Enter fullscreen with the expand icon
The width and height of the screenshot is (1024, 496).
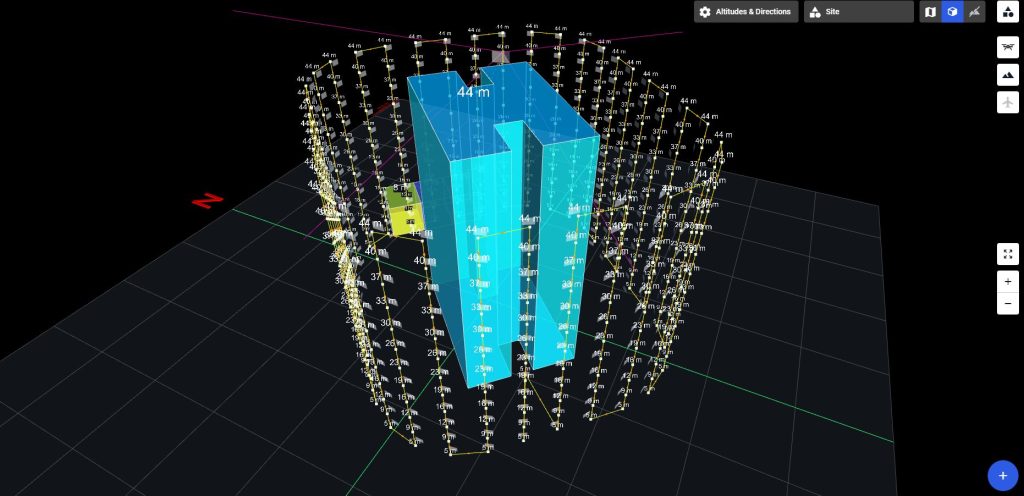pyautogui.click(x=1008, y=254)
